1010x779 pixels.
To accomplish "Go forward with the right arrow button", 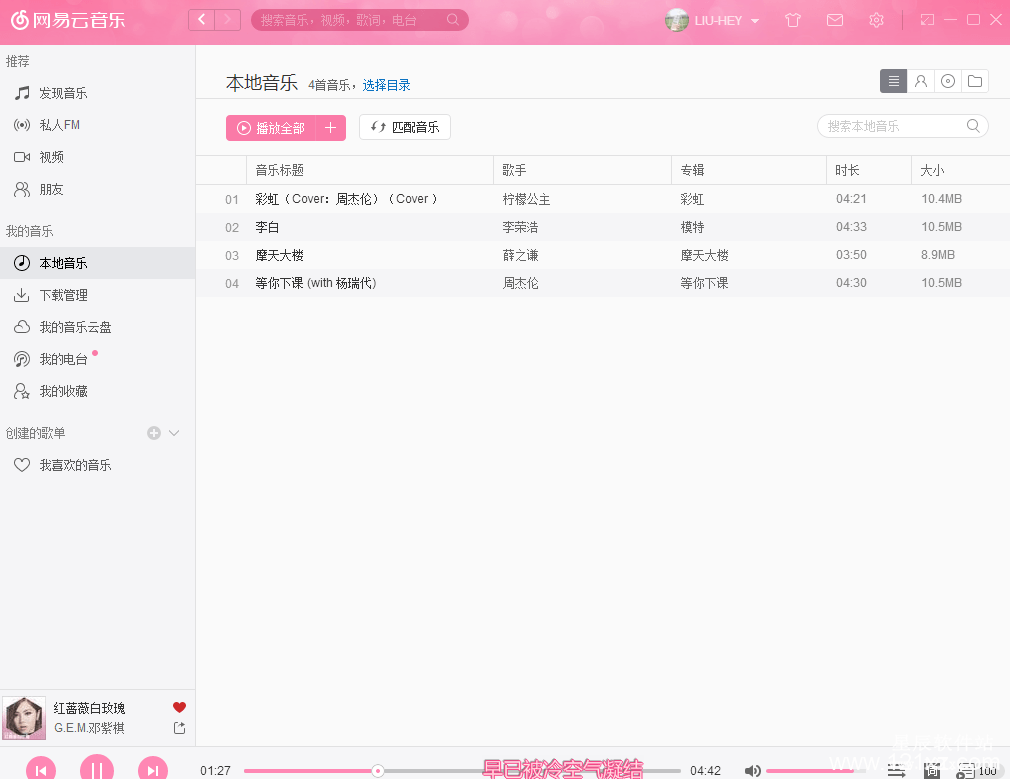I will tap(227, 20).
